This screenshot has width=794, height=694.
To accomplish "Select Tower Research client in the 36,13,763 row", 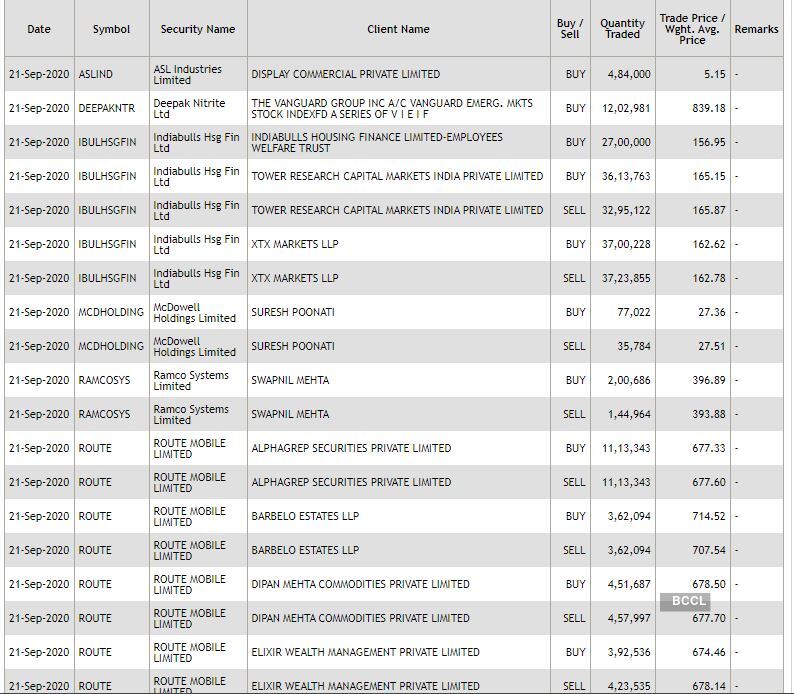I will tap(397, 176).
